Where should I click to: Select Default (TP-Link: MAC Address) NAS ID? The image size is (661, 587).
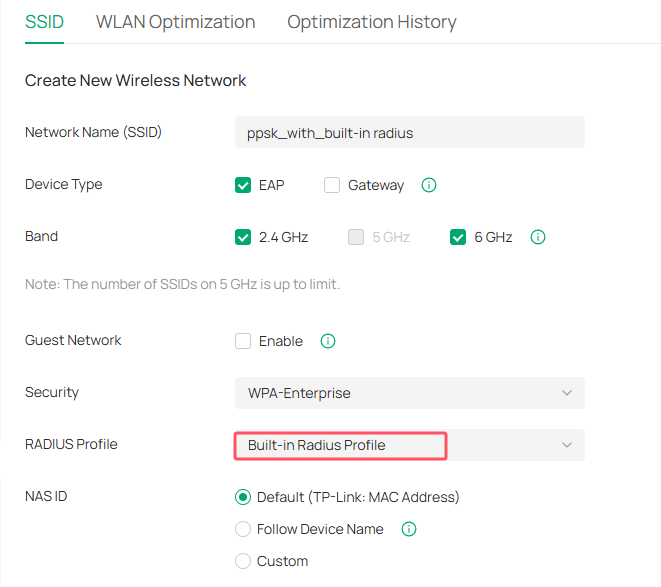(243, 497)
